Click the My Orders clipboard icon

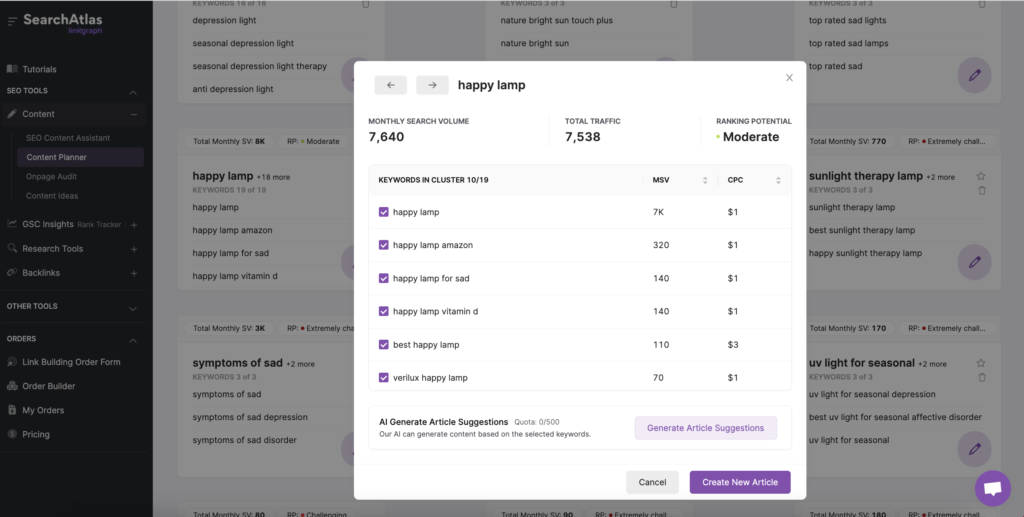[12, 410]
